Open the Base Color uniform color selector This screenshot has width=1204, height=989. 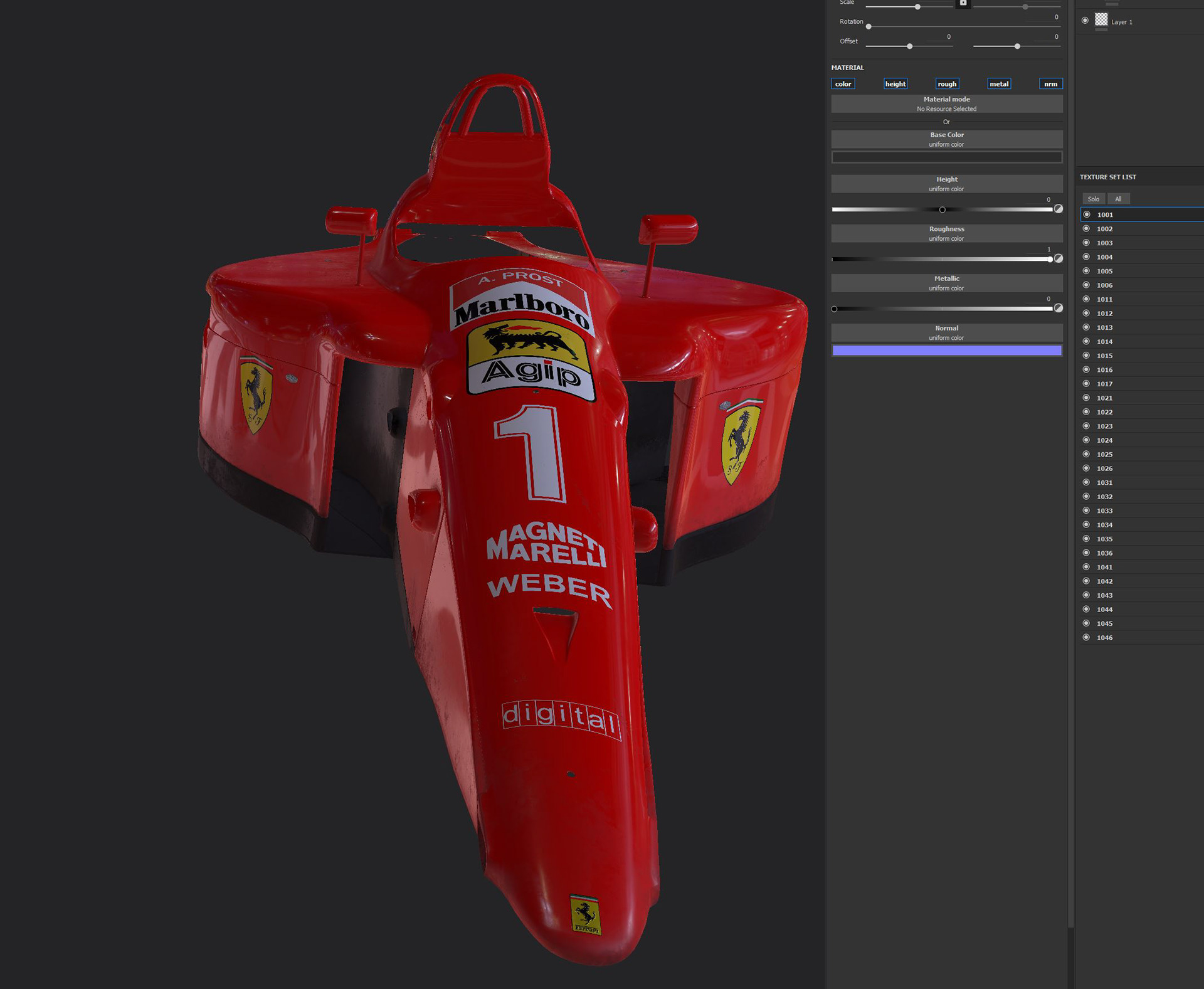tap(946, 139)
